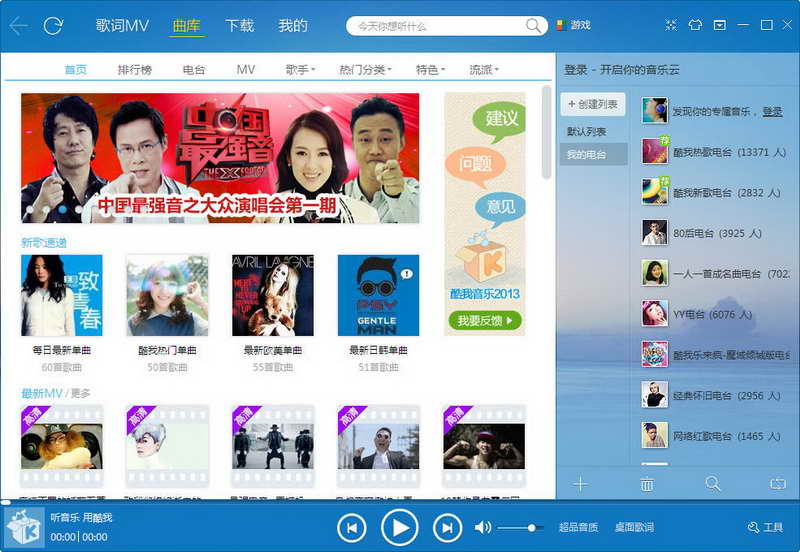The height and width of the screenshot is (552, 800).
Task: Click the mini mode icon in title bar
Action: click(x=671, y=25)
